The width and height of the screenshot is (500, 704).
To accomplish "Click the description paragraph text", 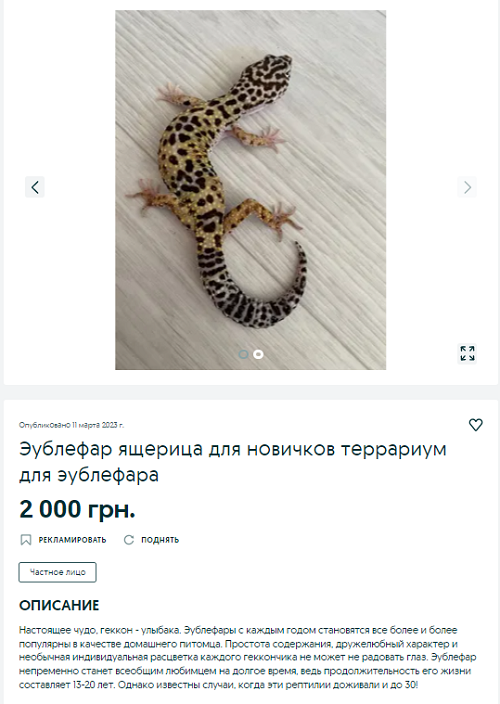I will (x=247, y=657).
